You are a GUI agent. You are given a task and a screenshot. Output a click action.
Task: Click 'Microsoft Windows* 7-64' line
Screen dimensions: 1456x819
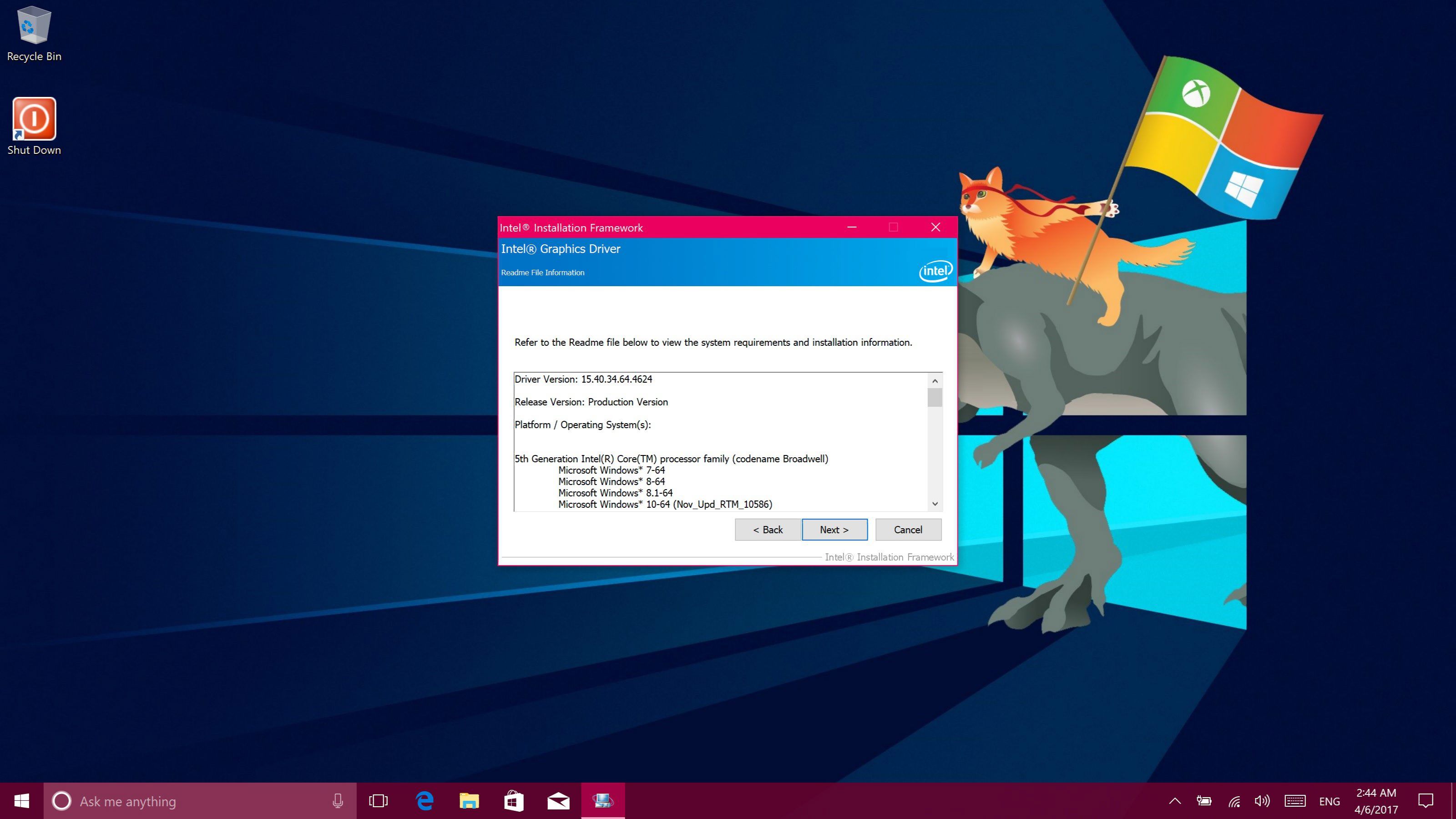pos(612,470)
